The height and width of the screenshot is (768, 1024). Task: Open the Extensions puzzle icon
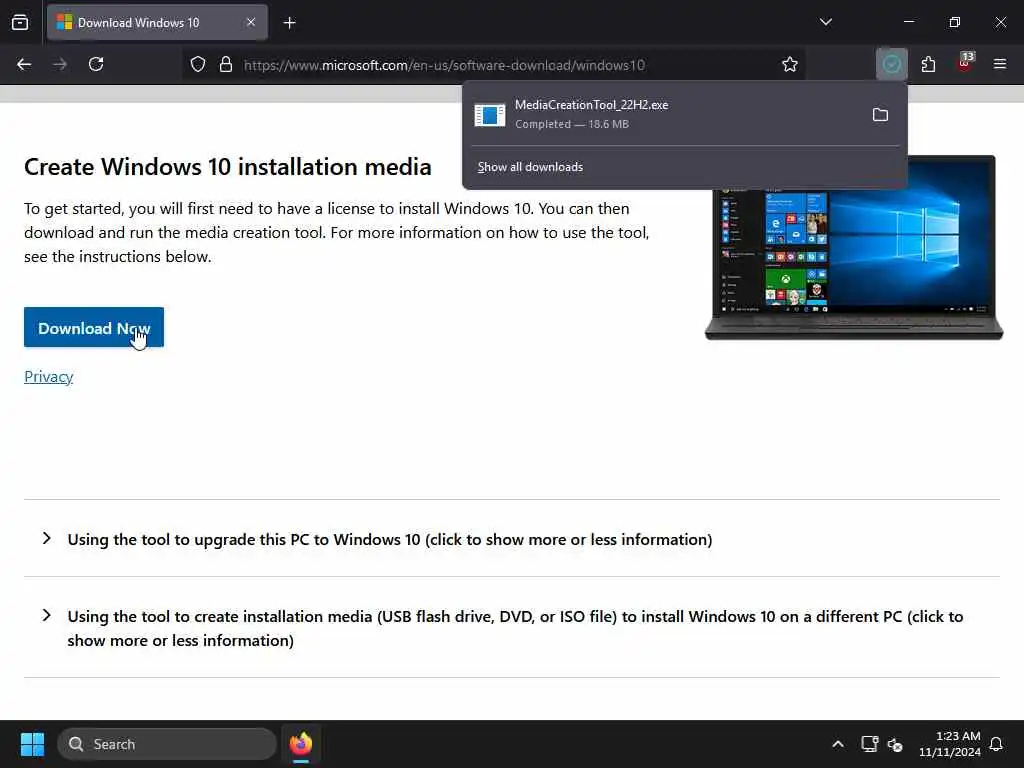click(928, 64)
